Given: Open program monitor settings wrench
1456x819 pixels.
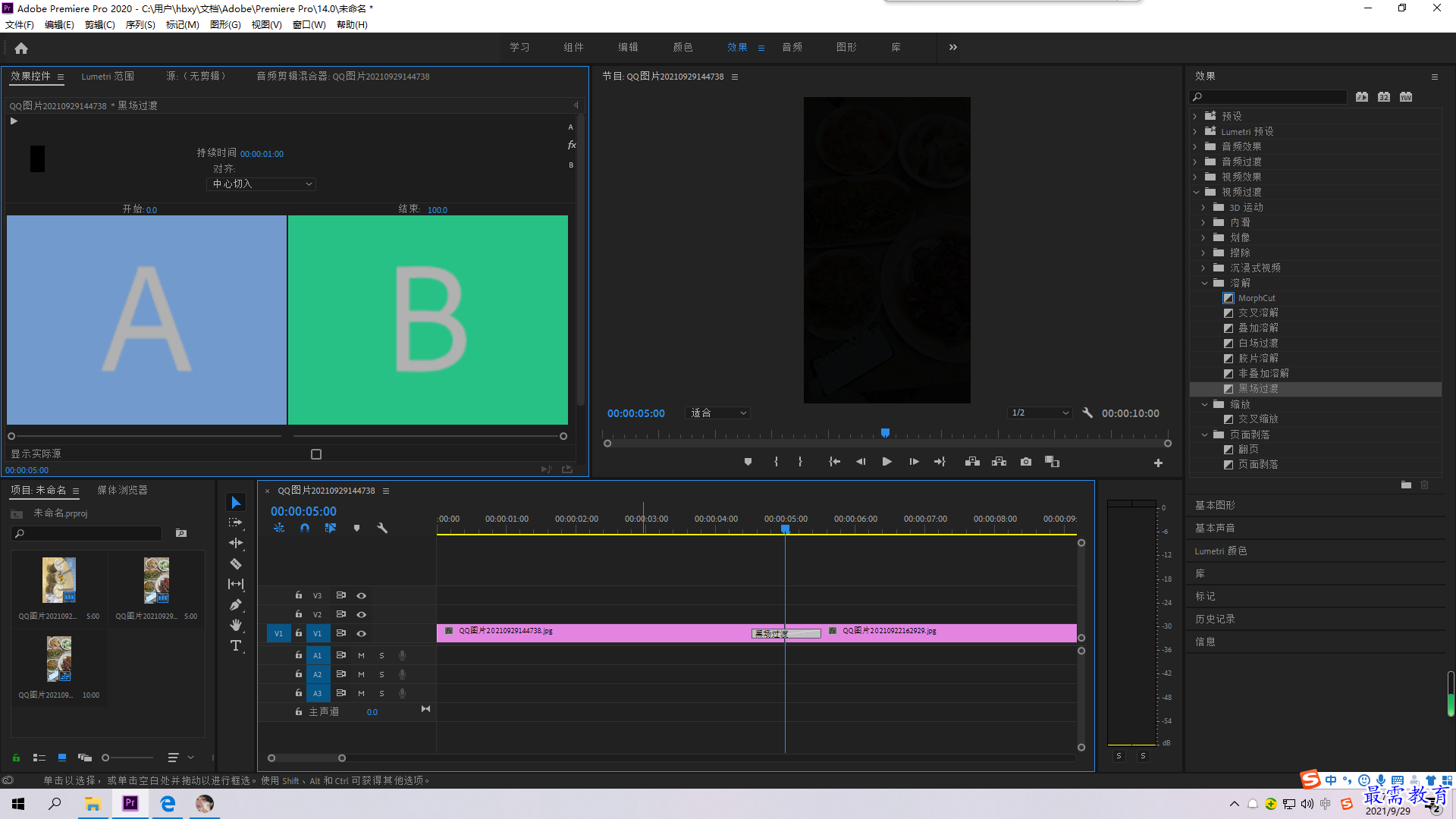Looking at the screenshot, I should (1087, 413).
